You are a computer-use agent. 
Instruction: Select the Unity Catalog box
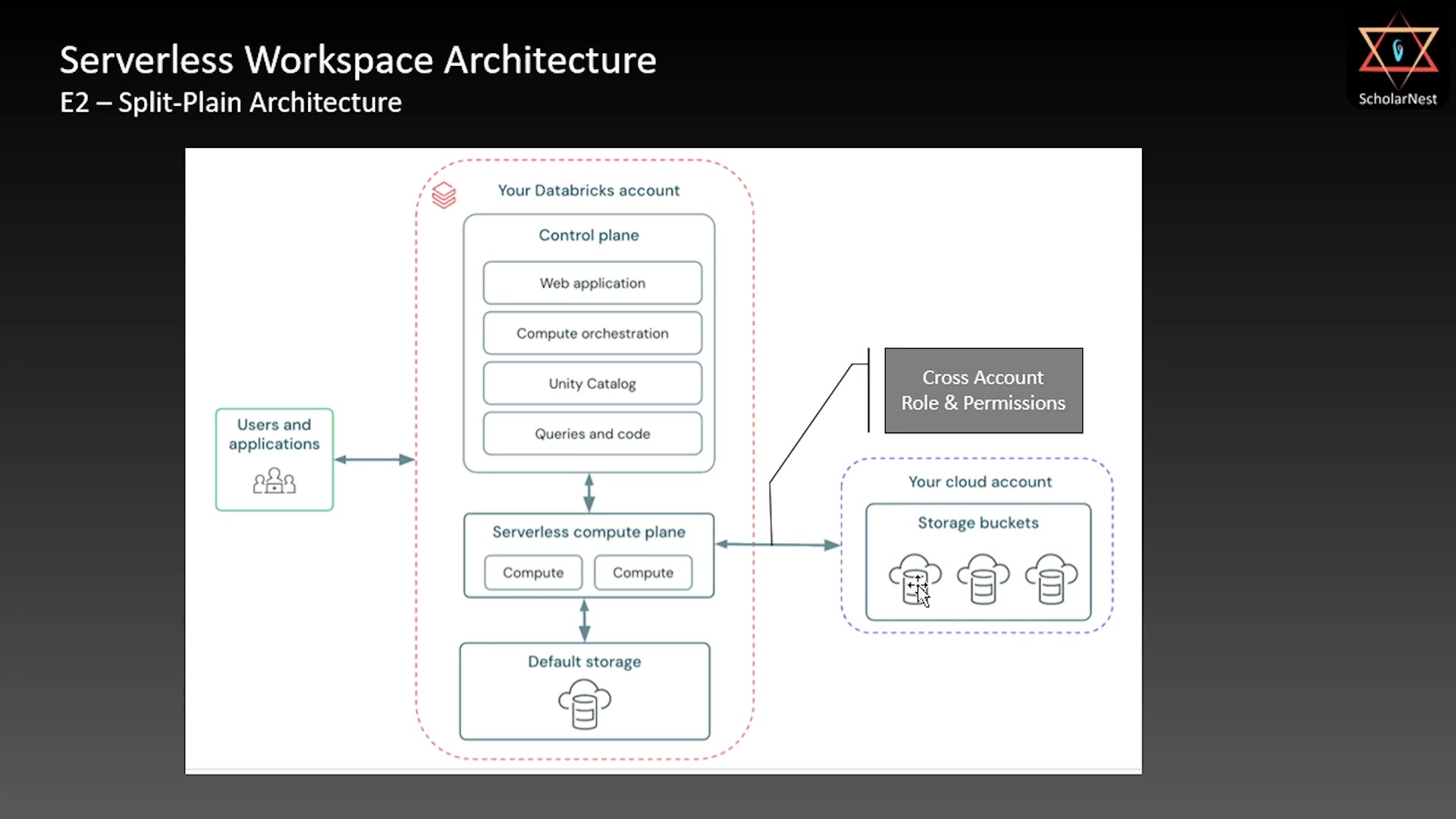coord(592,383)
